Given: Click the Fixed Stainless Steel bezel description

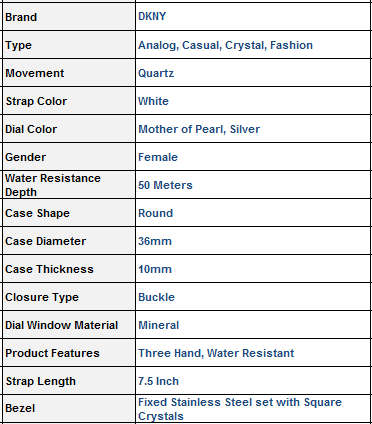Looking at the screenshot, I should pos(240,409).
